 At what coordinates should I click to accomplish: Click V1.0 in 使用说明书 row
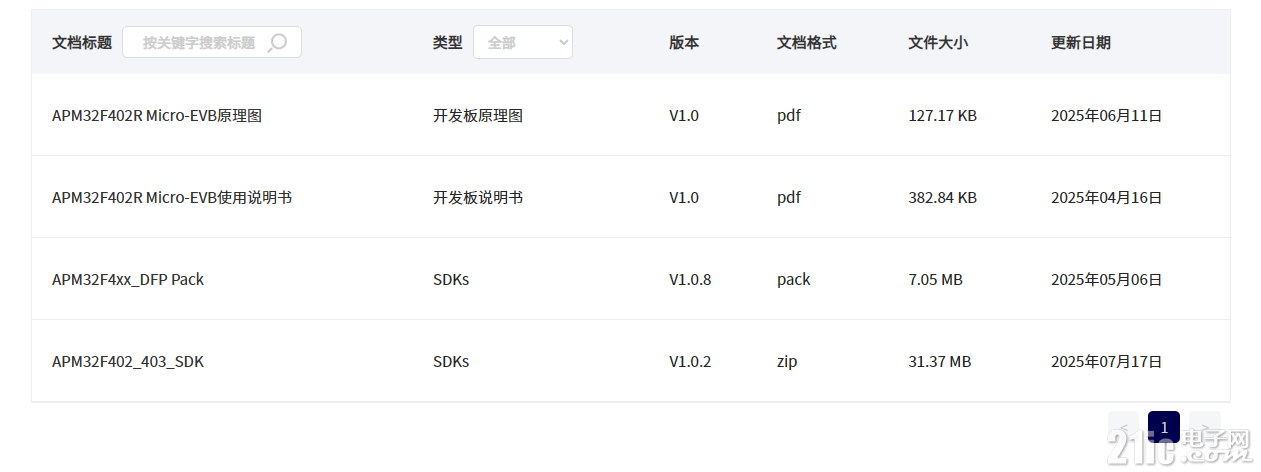tap(684, 198)
